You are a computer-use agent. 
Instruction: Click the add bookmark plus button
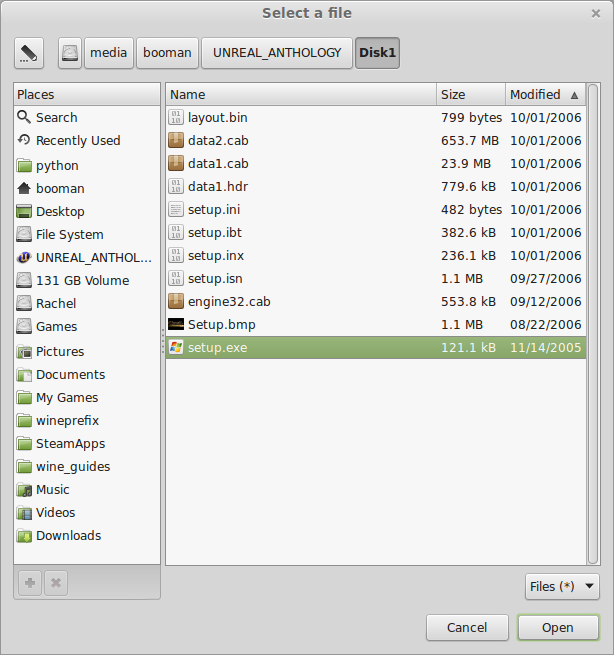[30, 583]
